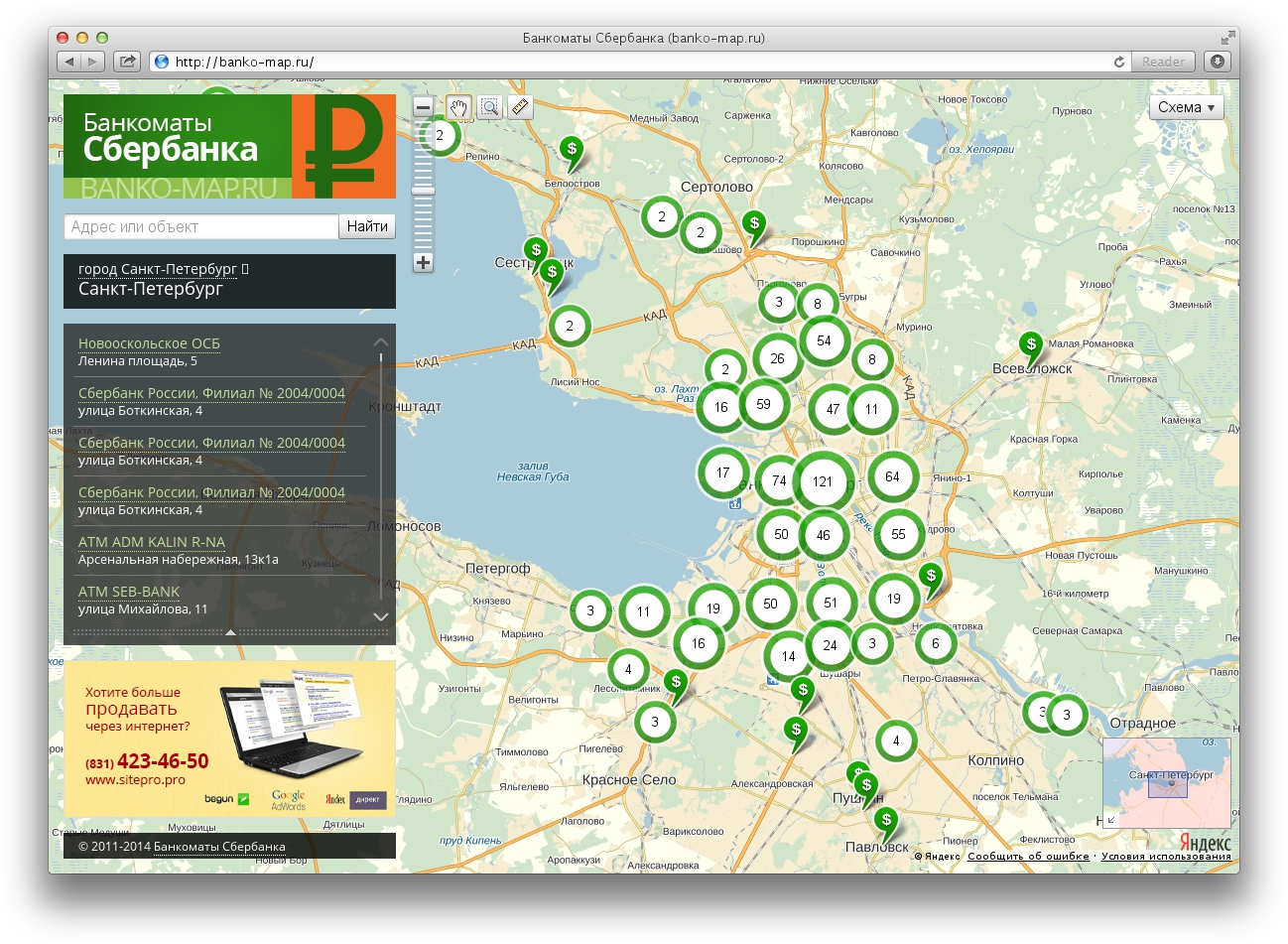Screen dimensions: 1288x944
Task: Open the cluster marker numbered 8 near Мурино
Action: pyautogui.click(x=872, y=359)
